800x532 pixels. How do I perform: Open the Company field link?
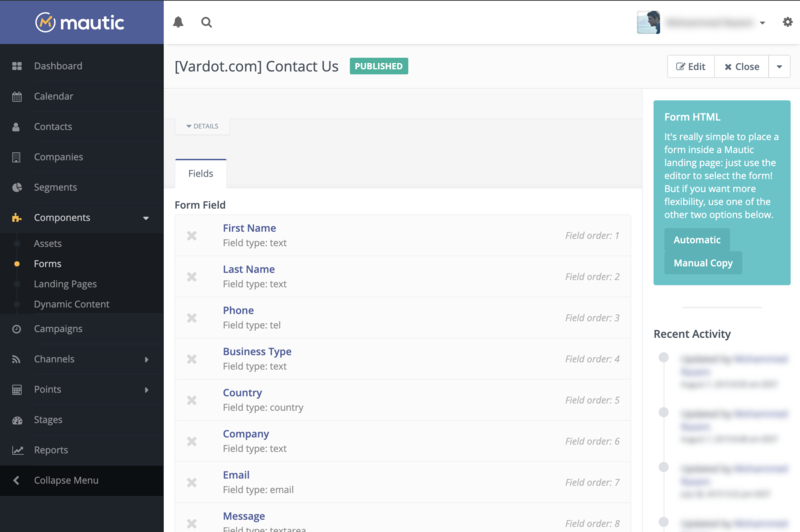pos(246,434)
